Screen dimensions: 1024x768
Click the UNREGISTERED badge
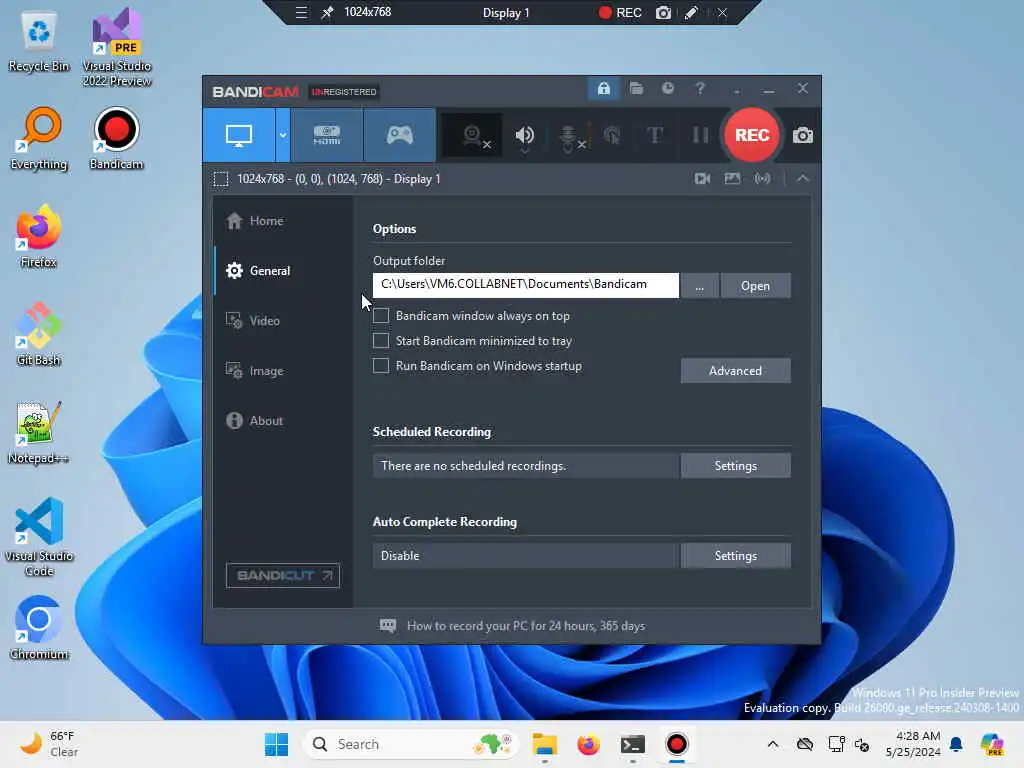coord(344,92)
